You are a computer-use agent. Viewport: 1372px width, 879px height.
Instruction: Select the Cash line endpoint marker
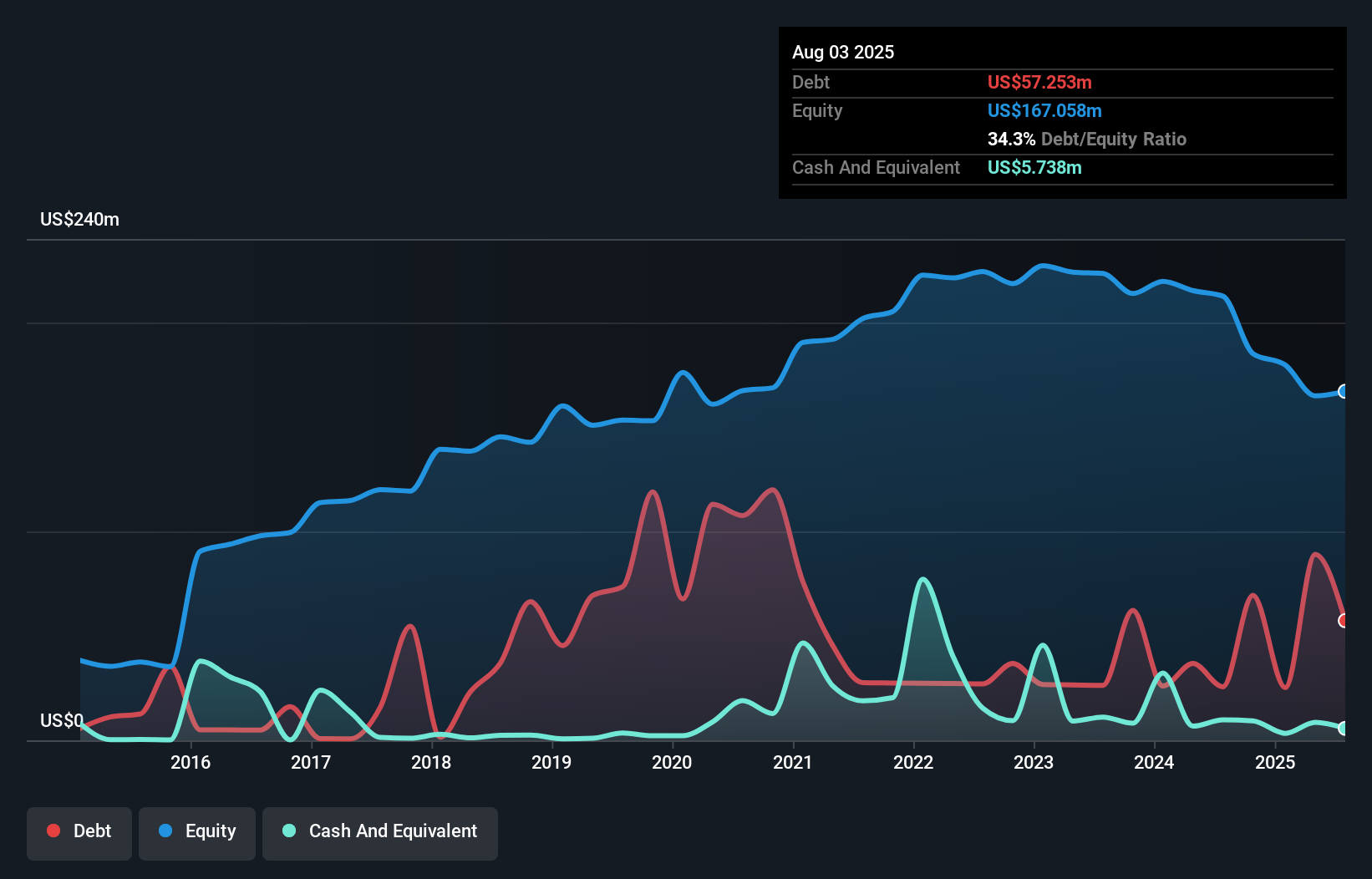1343,727
